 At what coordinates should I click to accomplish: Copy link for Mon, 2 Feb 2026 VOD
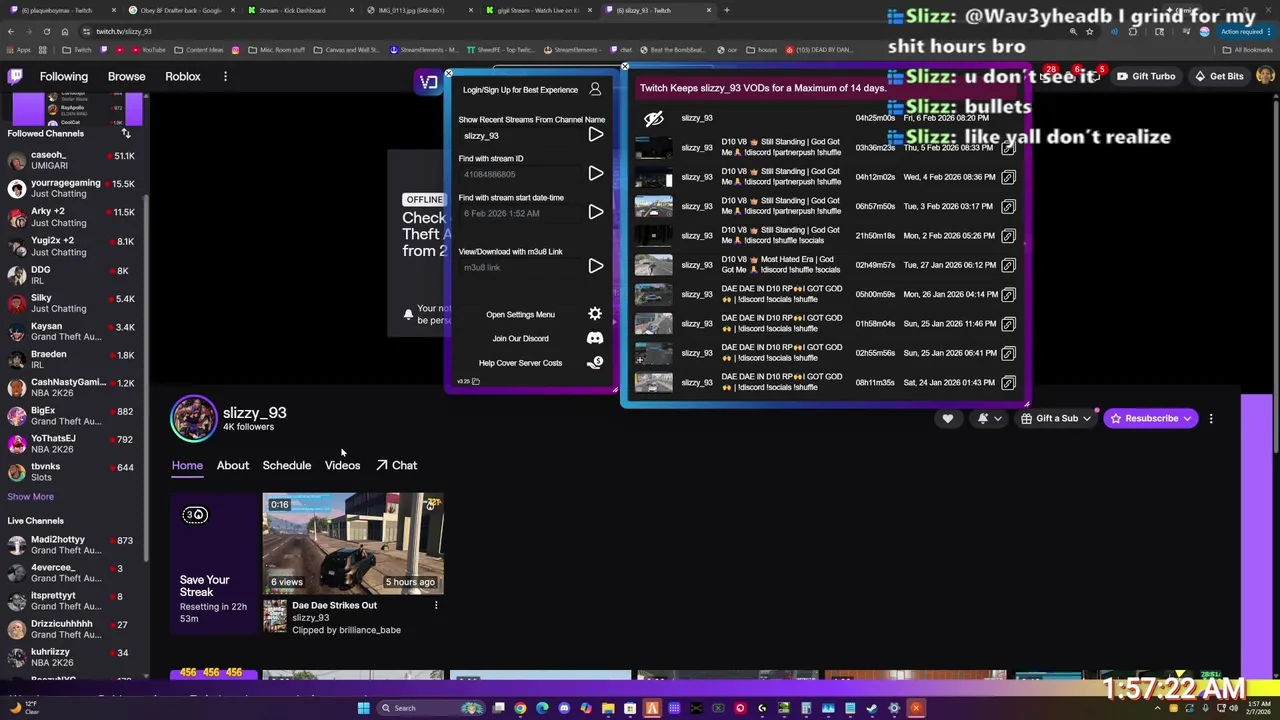[x=1008, y=236]
